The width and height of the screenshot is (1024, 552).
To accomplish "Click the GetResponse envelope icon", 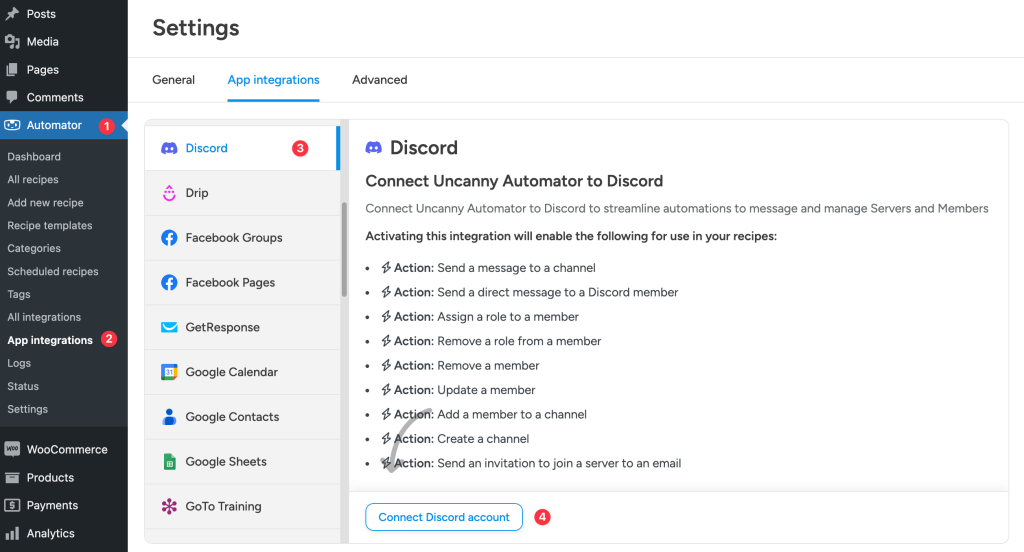I will tap(169, 327).
